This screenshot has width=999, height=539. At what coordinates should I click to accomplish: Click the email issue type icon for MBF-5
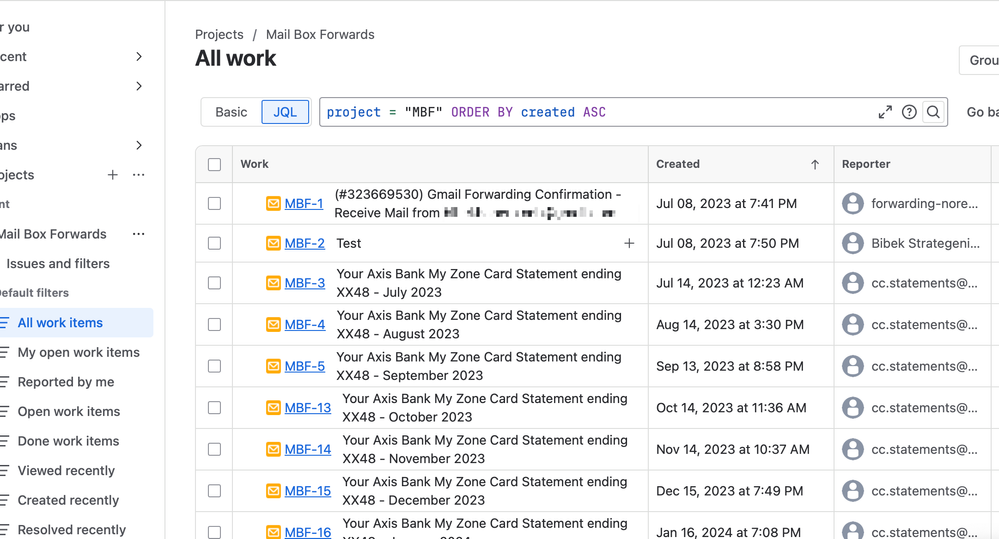(273, 366)
